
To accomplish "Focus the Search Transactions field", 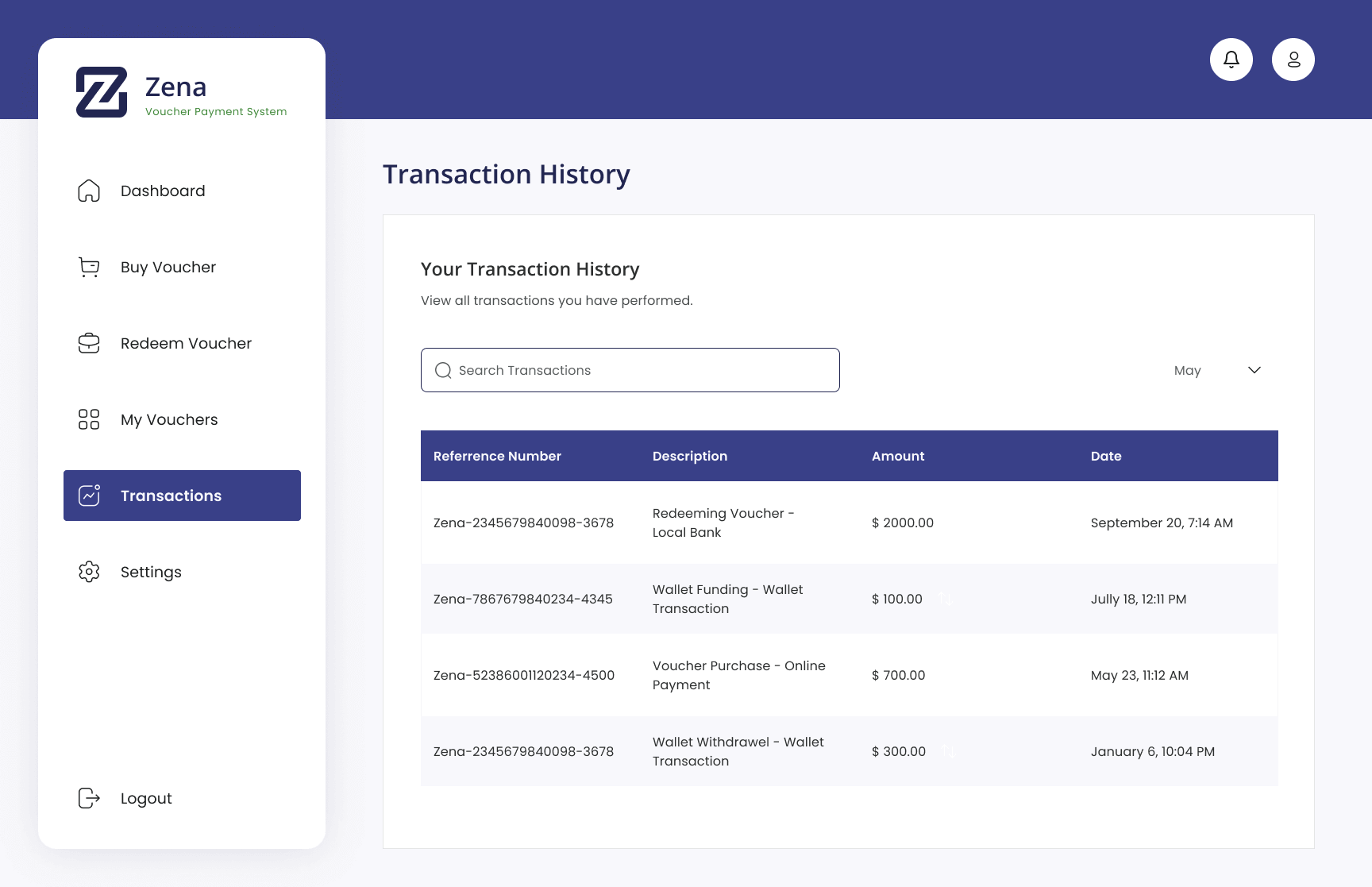I will pos(630,370).
